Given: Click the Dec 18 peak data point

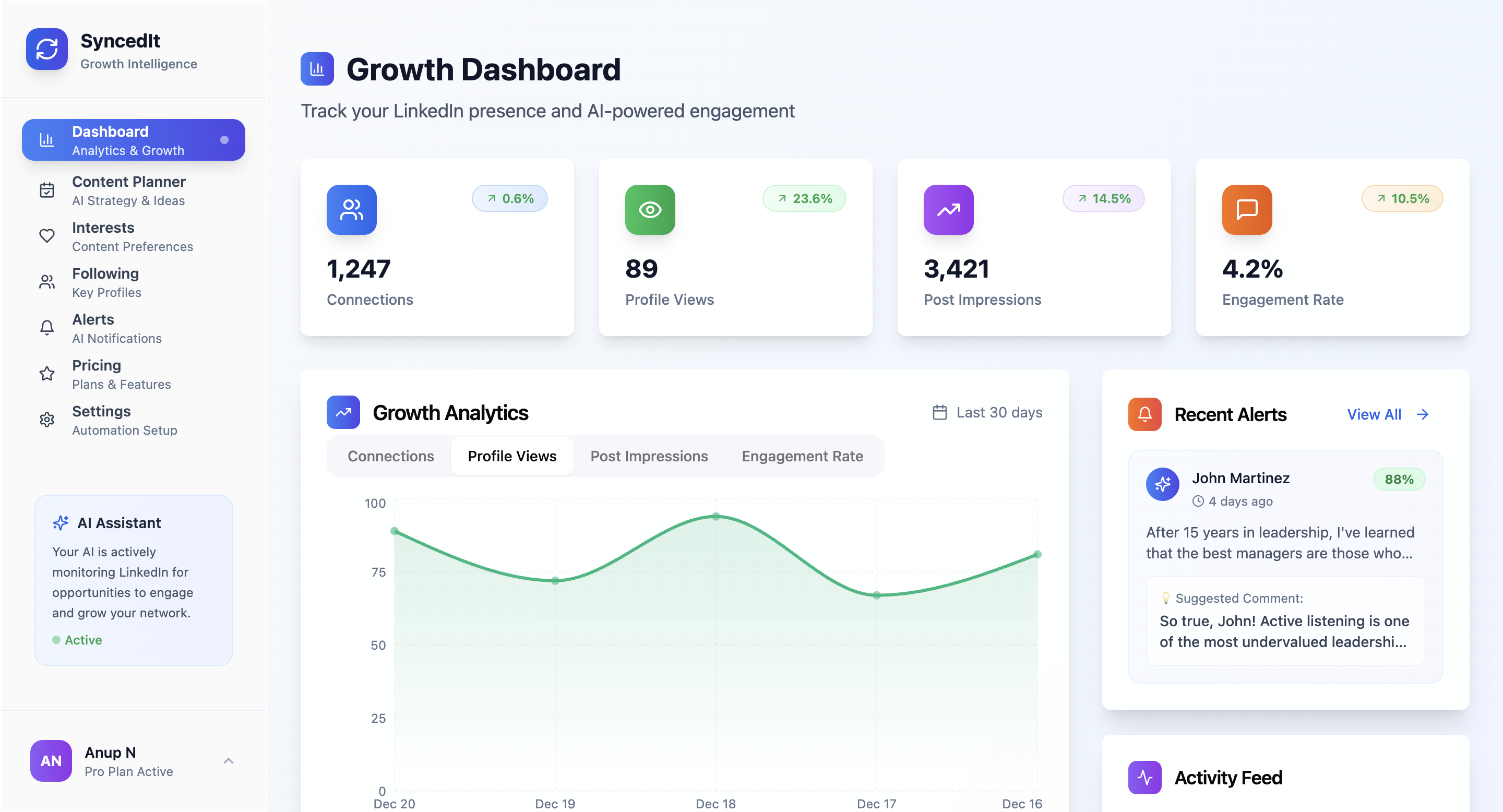Looking at the screenshot, I should tap(715, 516).
